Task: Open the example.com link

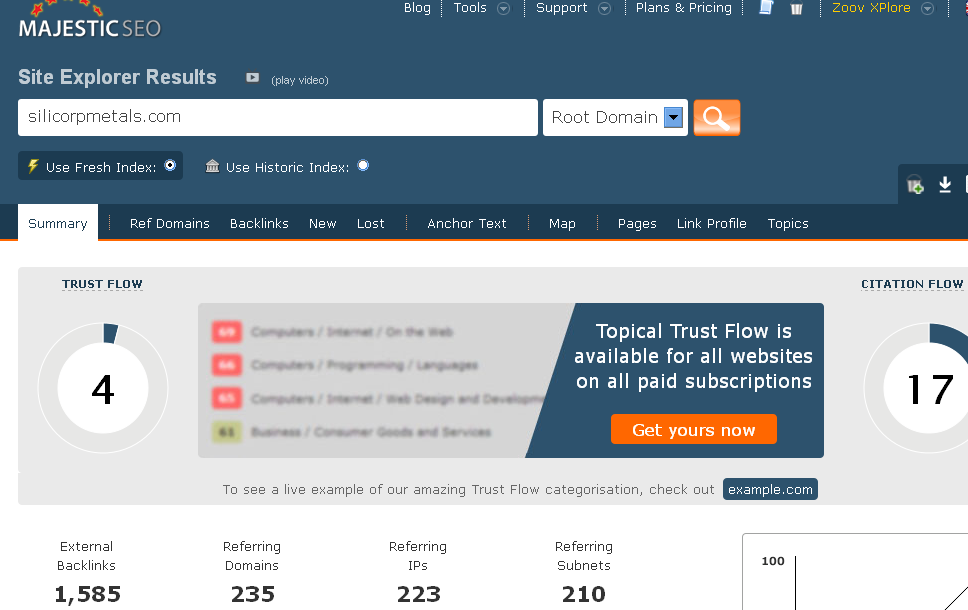Action: point(770,489)
